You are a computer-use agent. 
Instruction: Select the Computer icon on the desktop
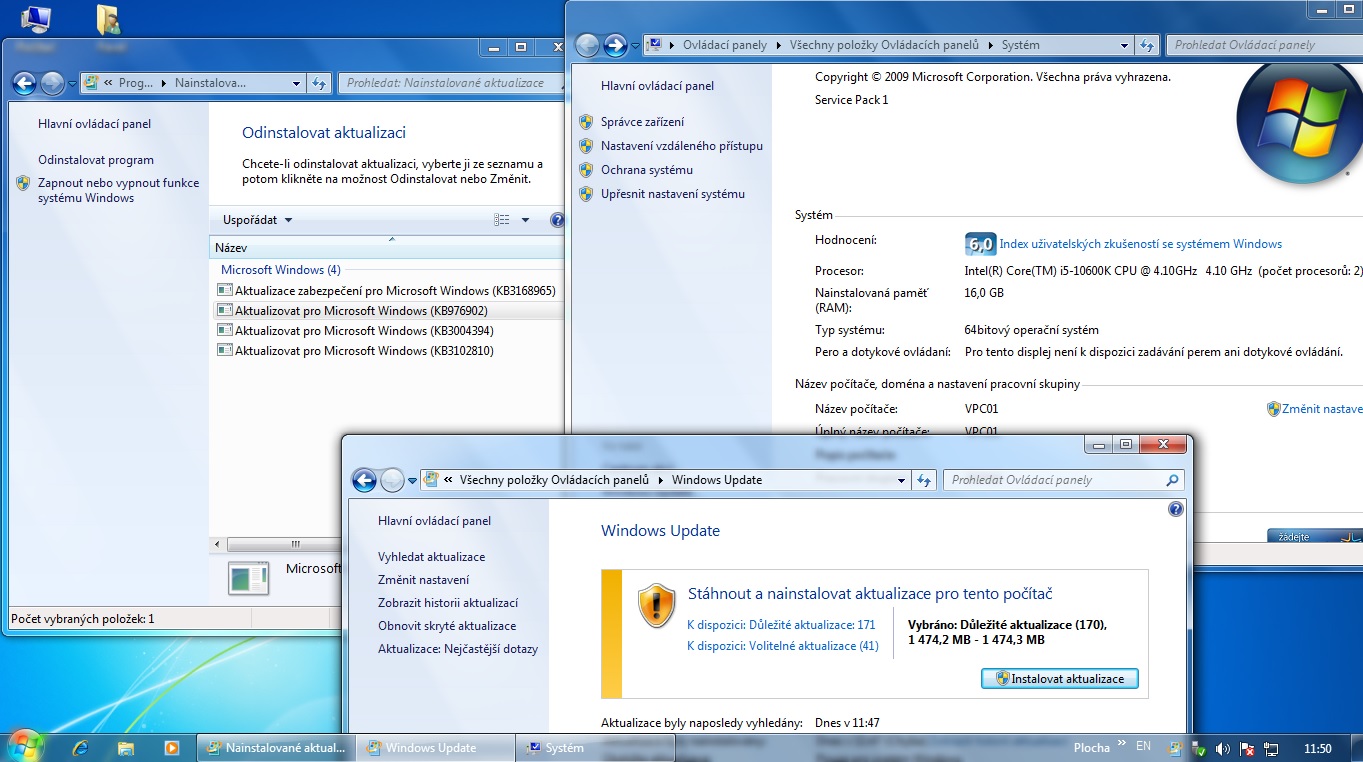(x=35, y=19)
